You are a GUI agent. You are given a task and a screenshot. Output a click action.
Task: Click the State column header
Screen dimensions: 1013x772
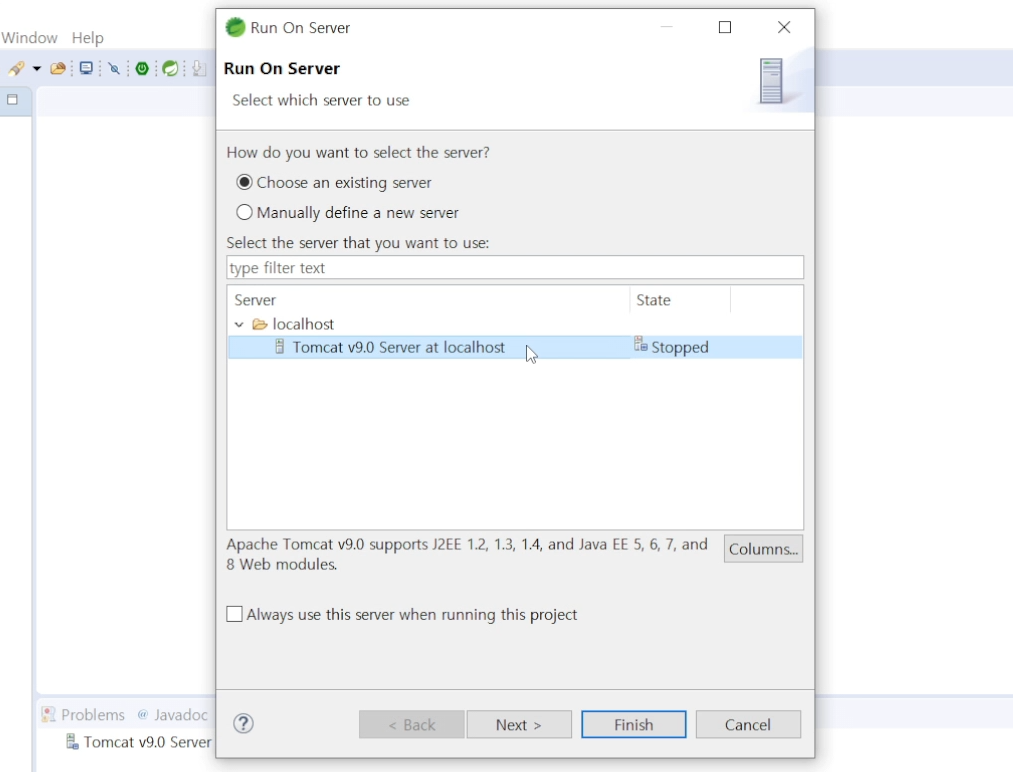tap(680, 300)
